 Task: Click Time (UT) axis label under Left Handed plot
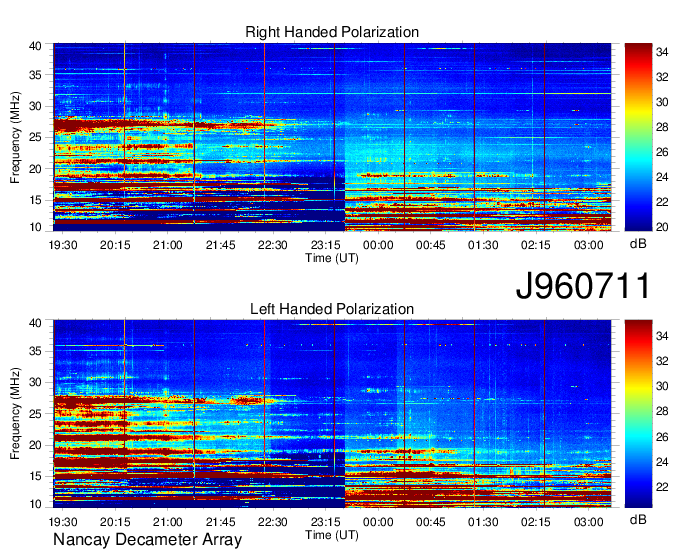[x=332, y=535]
